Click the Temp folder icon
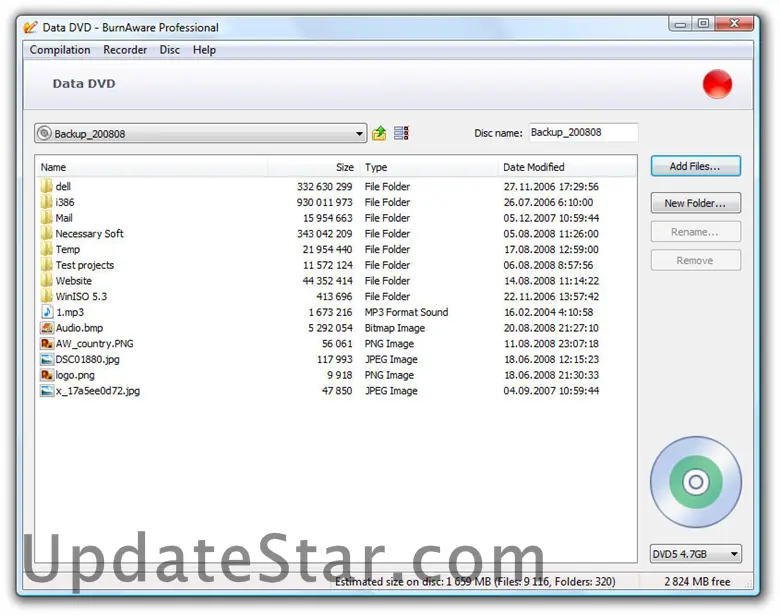 click(46, 249)
